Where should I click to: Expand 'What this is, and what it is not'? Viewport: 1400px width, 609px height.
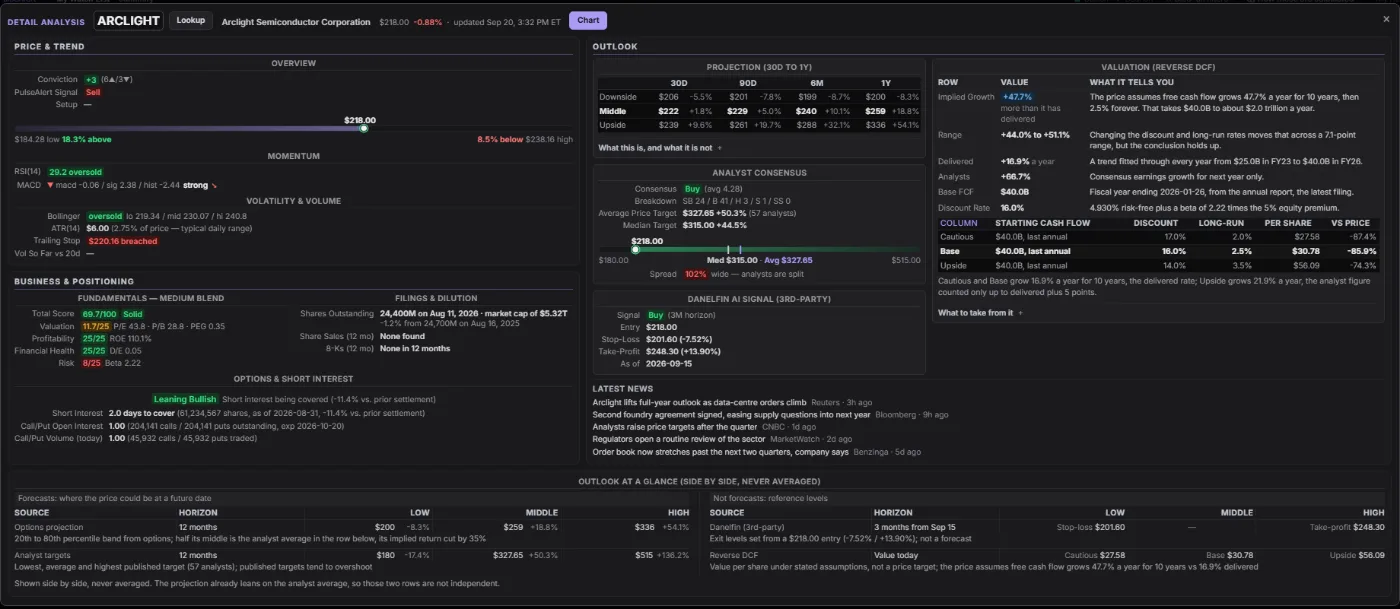659,147
